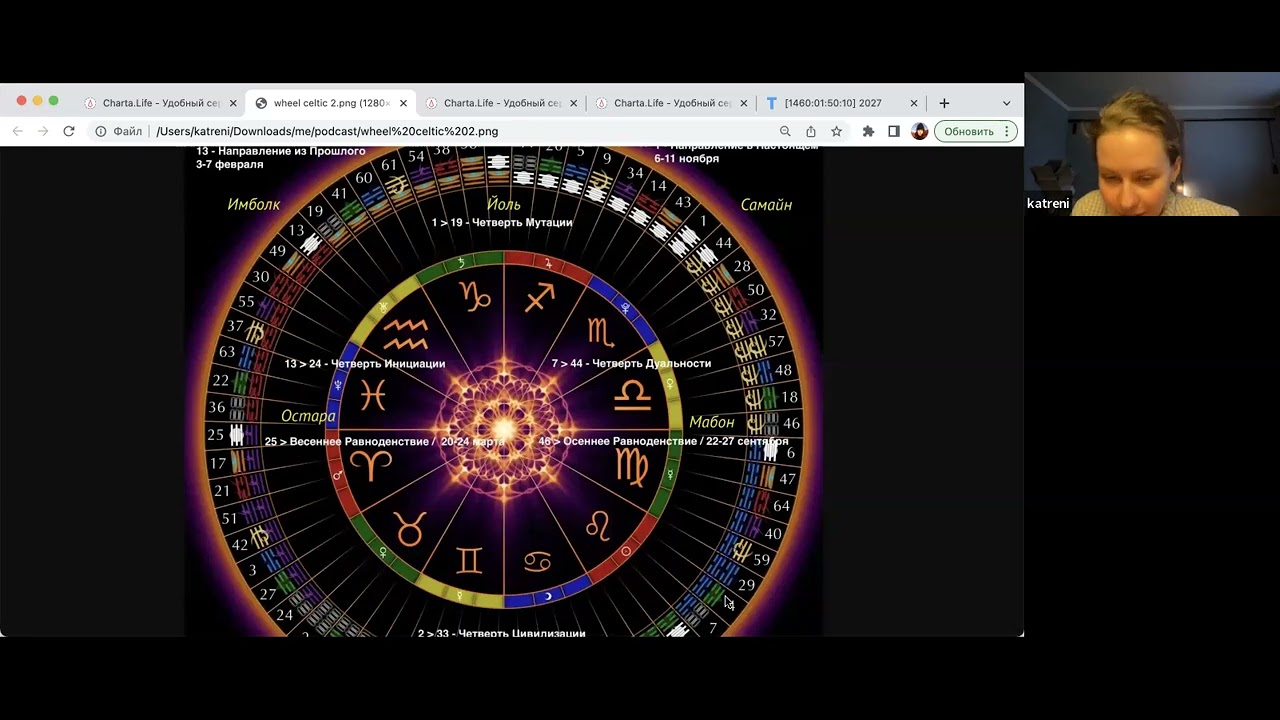Click '13 - Направление из Прошлого' text

click(281, 151)
